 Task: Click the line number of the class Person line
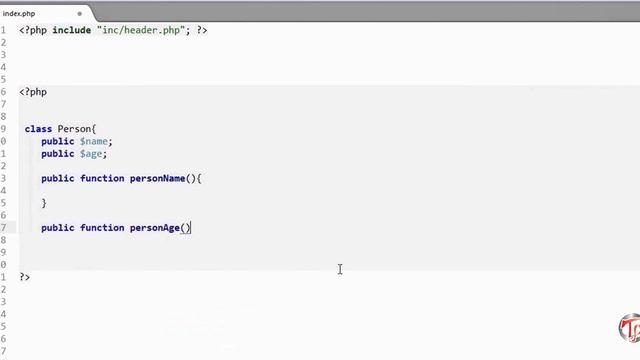(3, 129)
